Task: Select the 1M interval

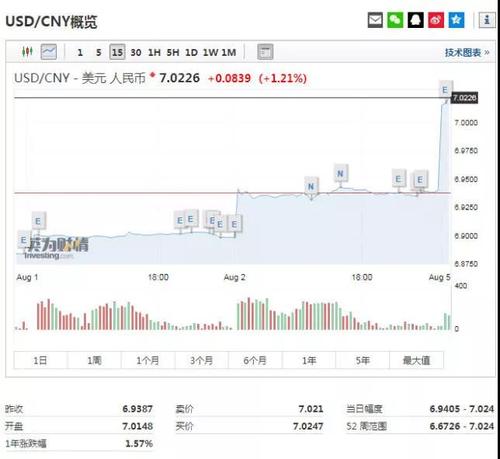Action: [x=229, y=52]
